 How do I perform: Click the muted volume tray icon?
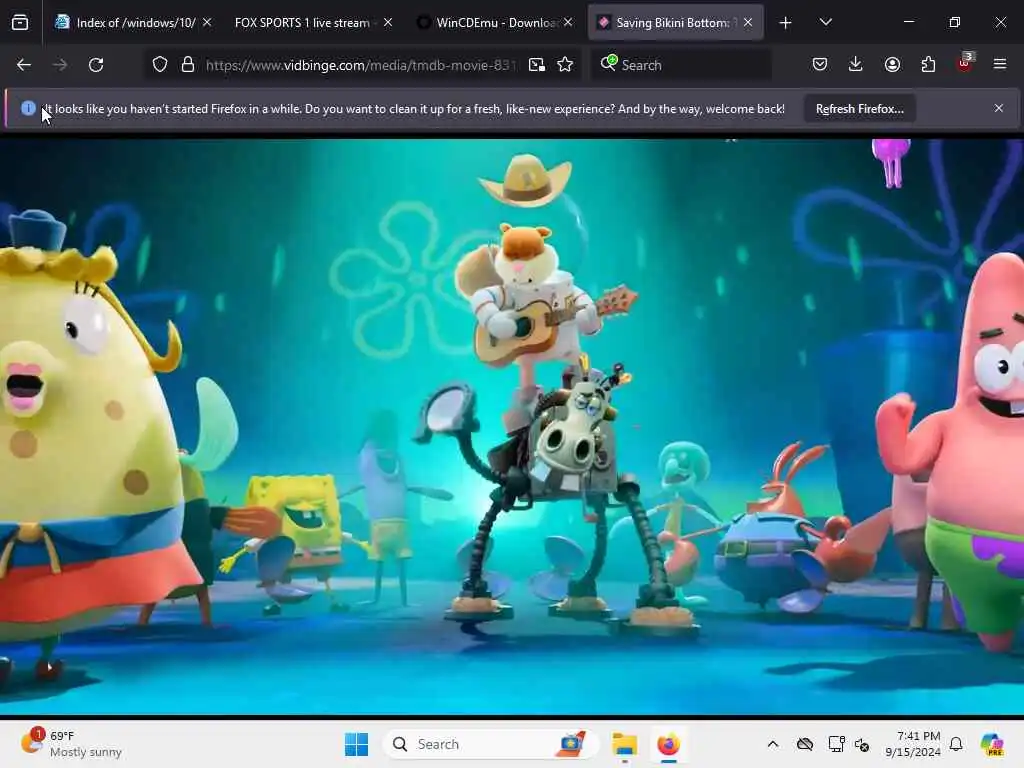[x=862, y=744]
